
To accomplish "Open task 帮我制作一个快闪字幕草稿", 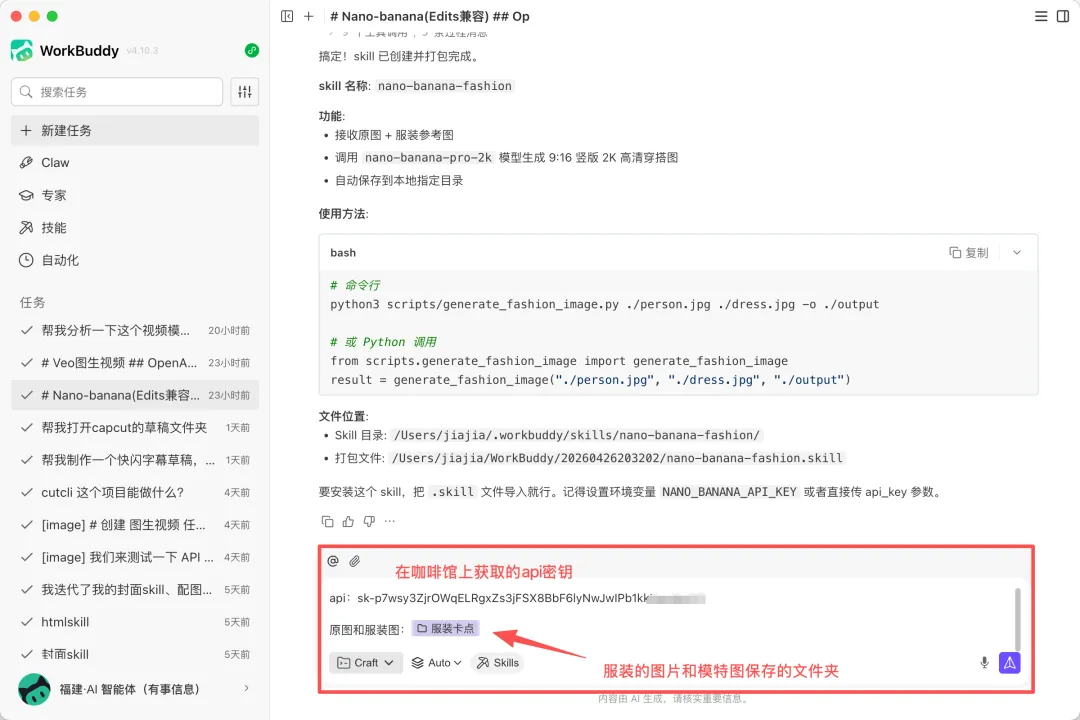I will pyautogui.click(x=134, y=460).
